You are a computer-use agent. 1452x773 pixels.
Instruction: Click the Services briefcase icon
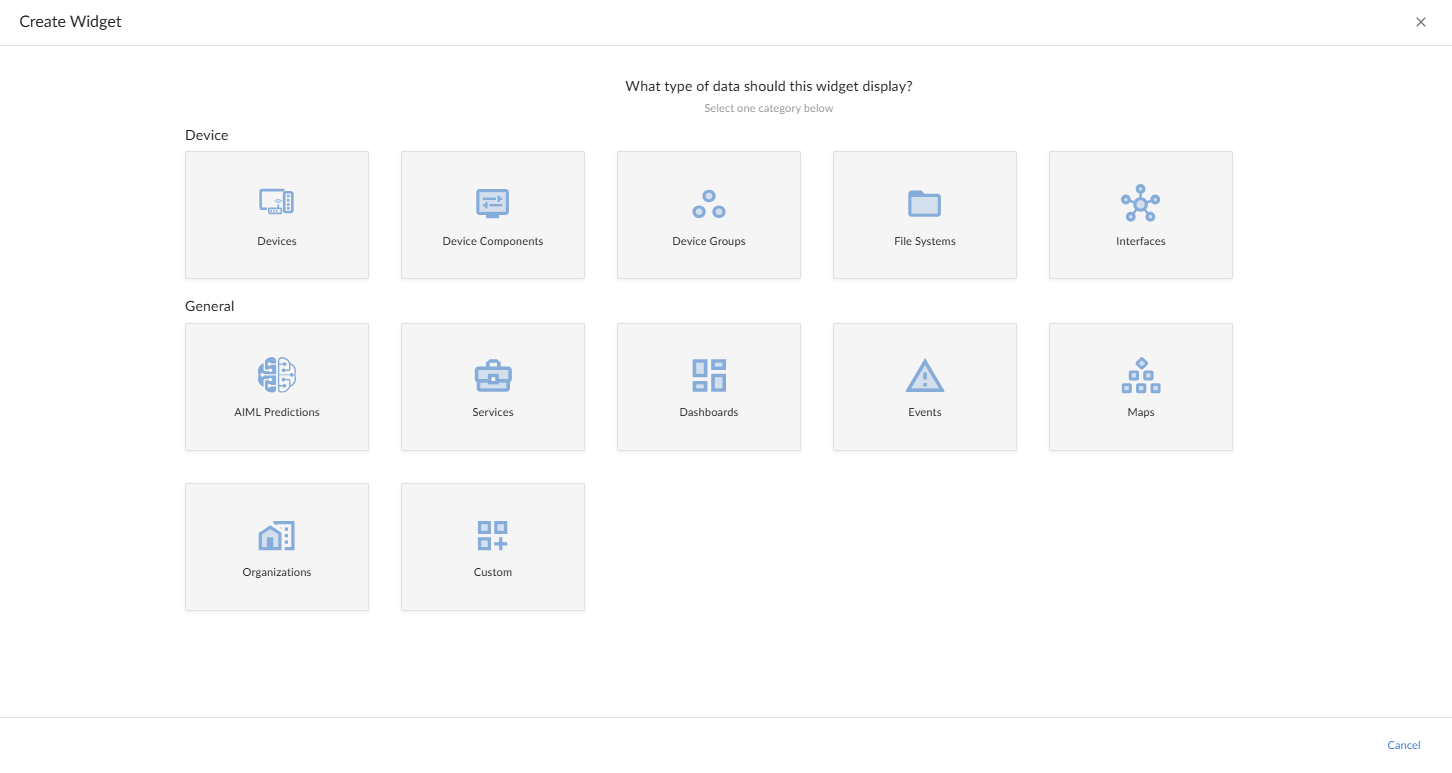(492, 375)
